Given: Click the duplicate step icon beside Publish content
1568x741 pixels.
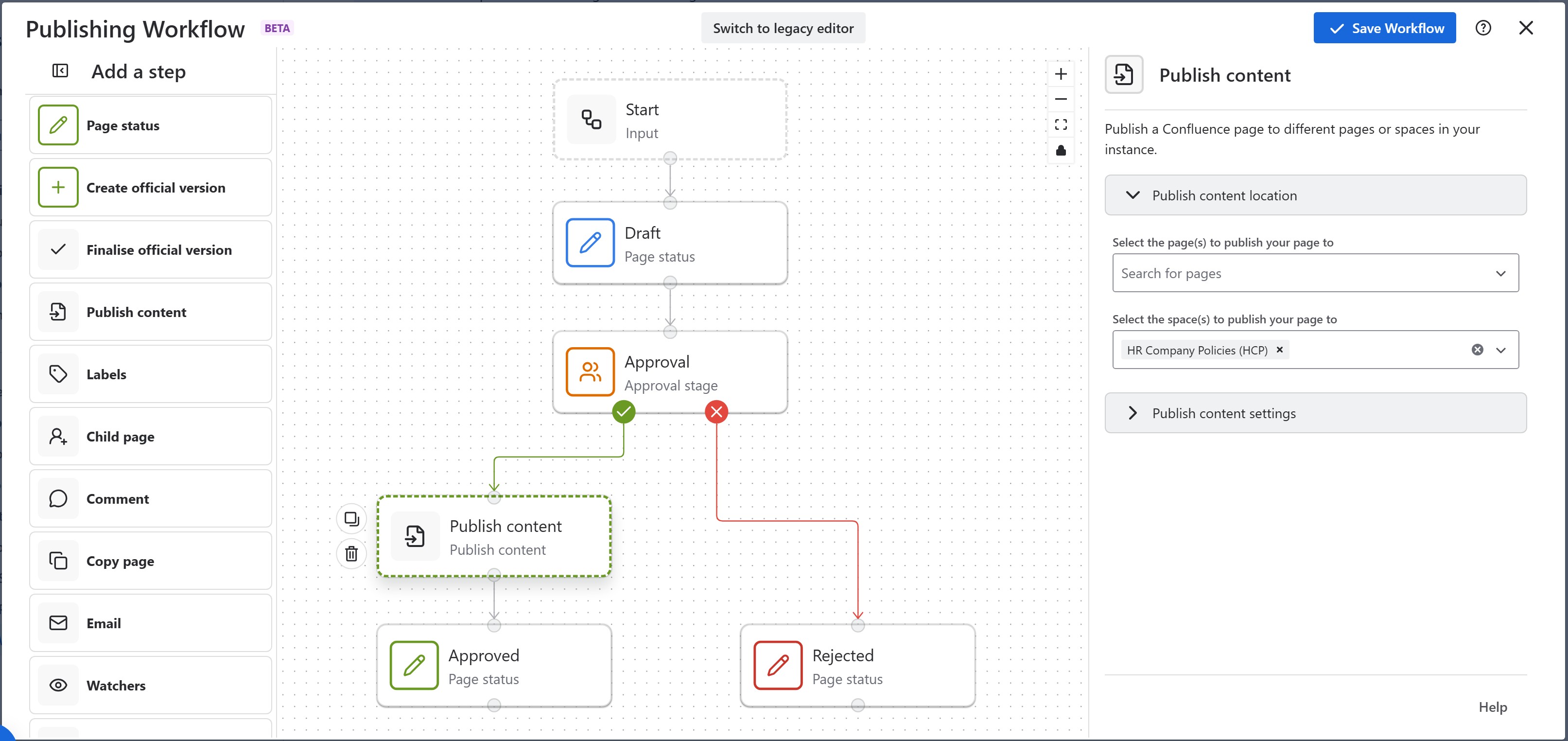Looking at the screenshot, I should point(351,519).
